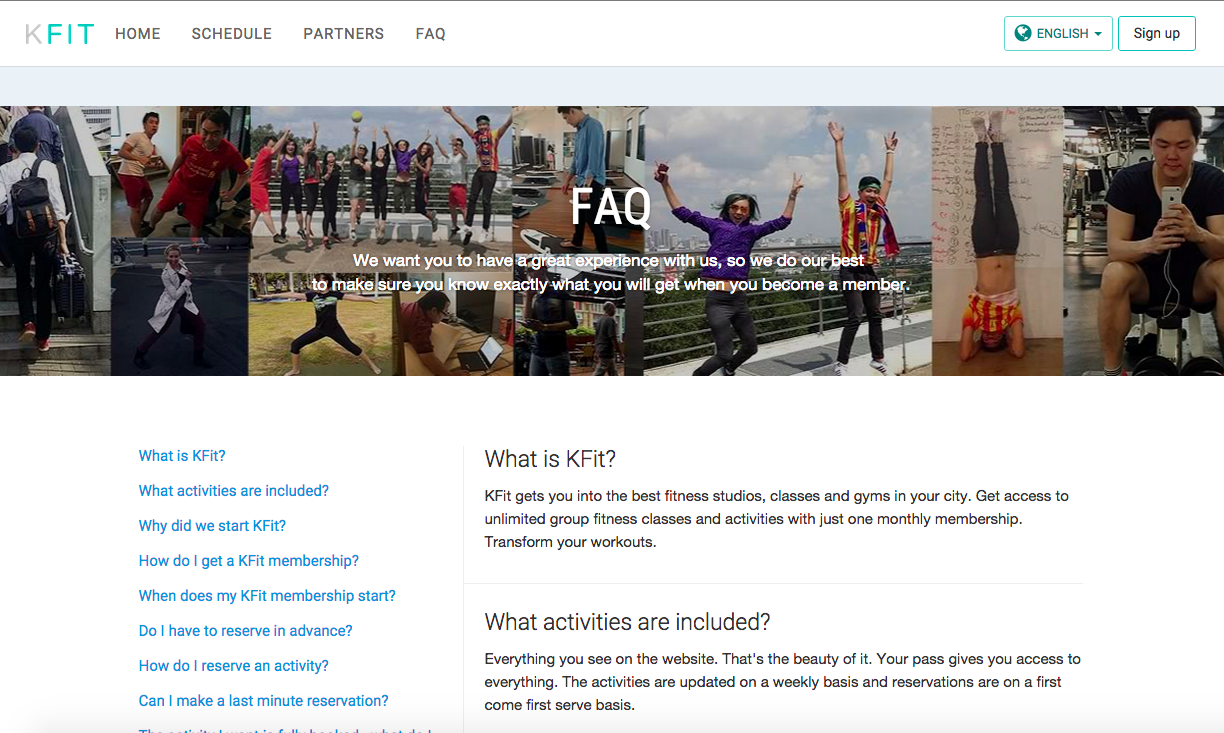Click 'Why did we start KFit?' link

click(212, 526)
